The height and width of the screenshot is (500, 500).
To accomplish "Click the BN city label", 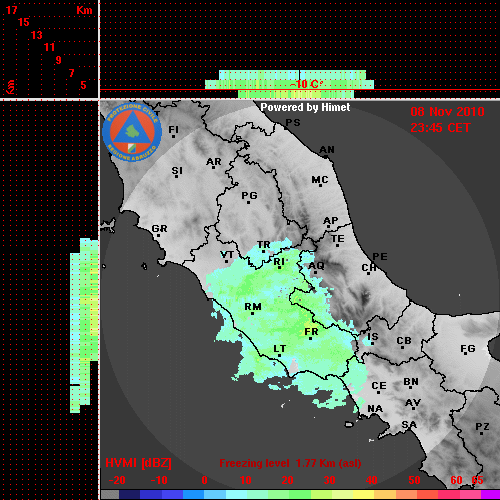I will pos(411,382).
